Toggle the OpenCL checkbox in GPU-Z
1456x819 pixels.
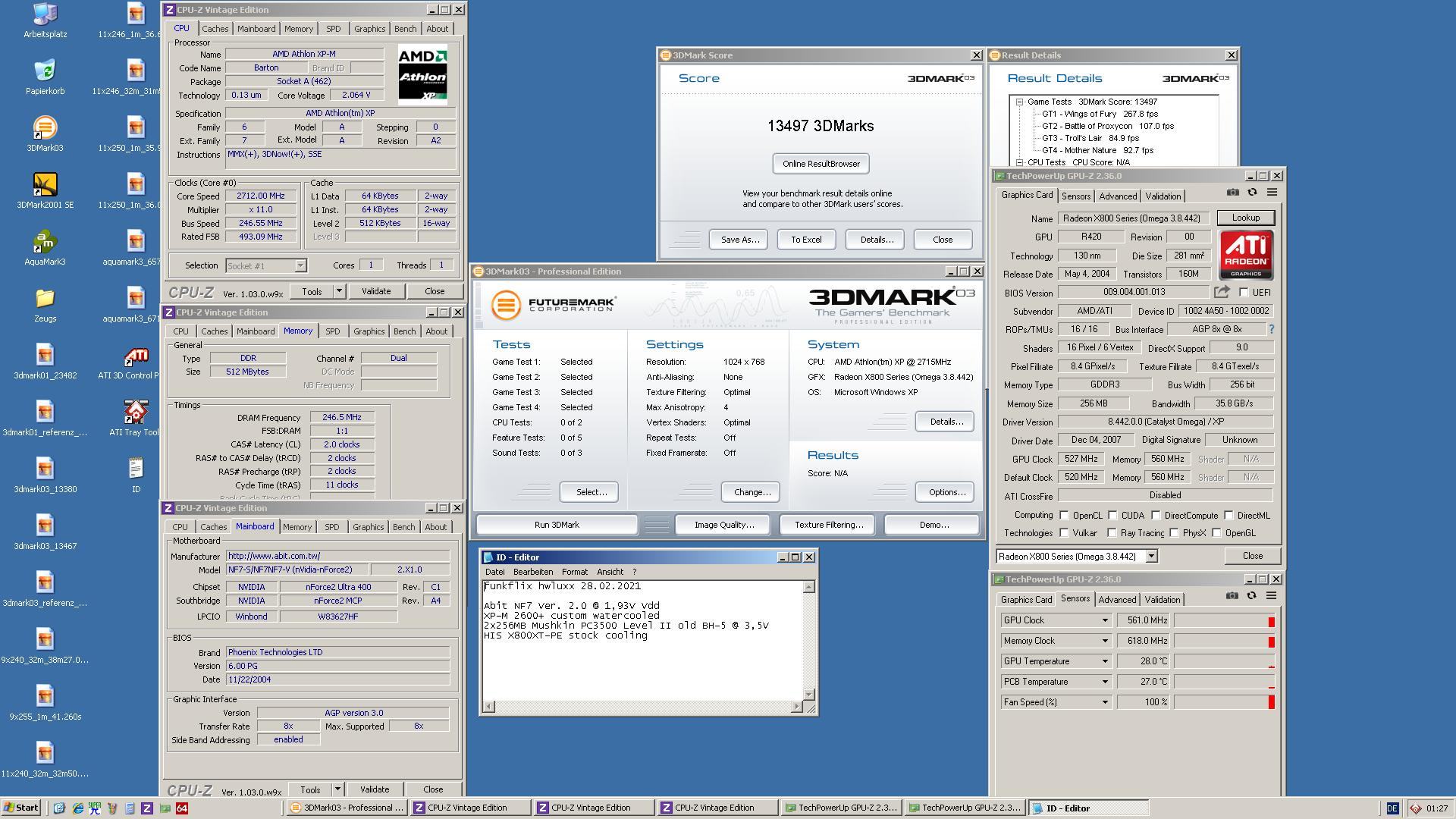coord(1064,516)
